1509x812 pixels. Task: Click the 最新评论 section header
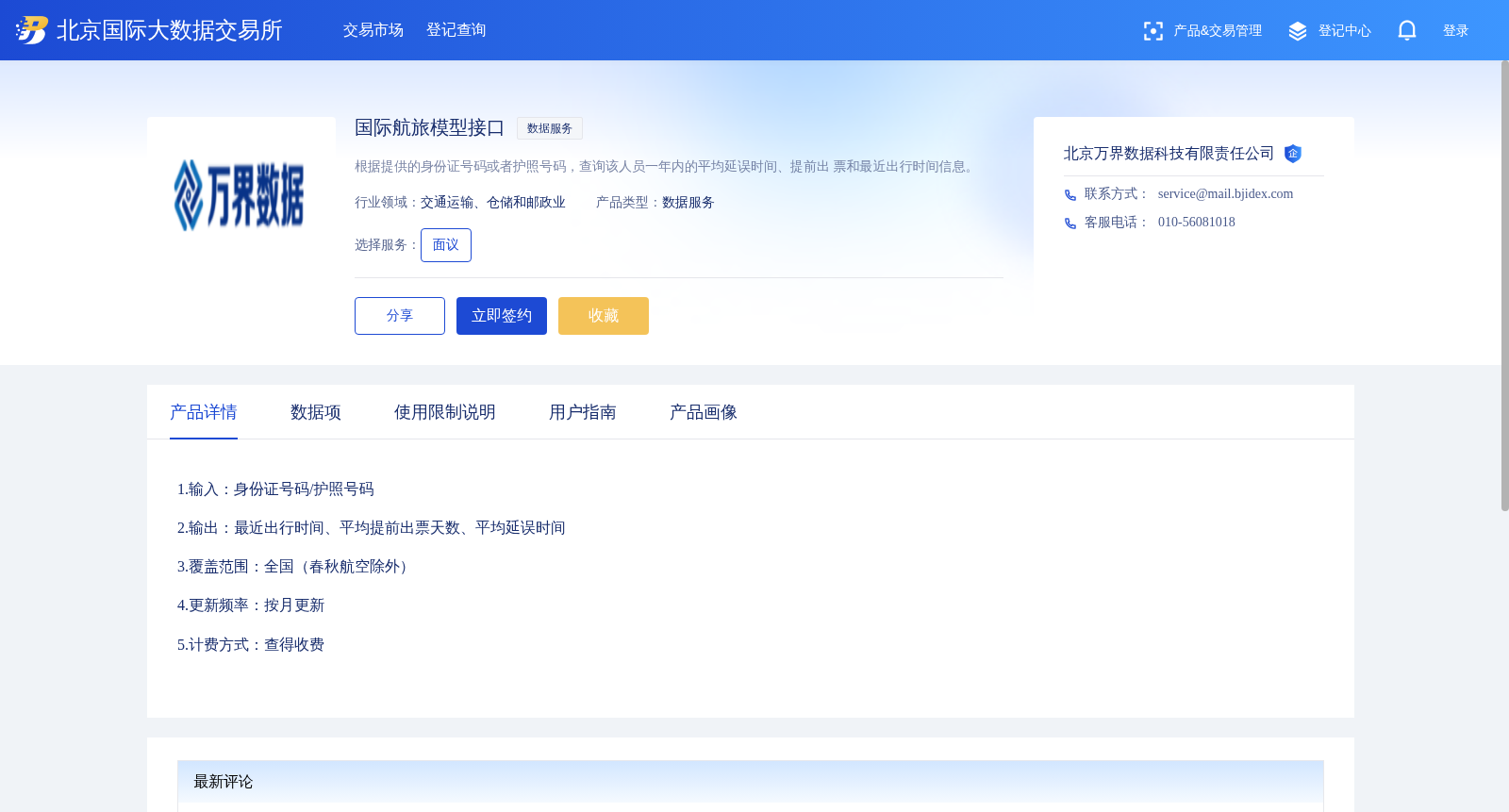(751, 782)
